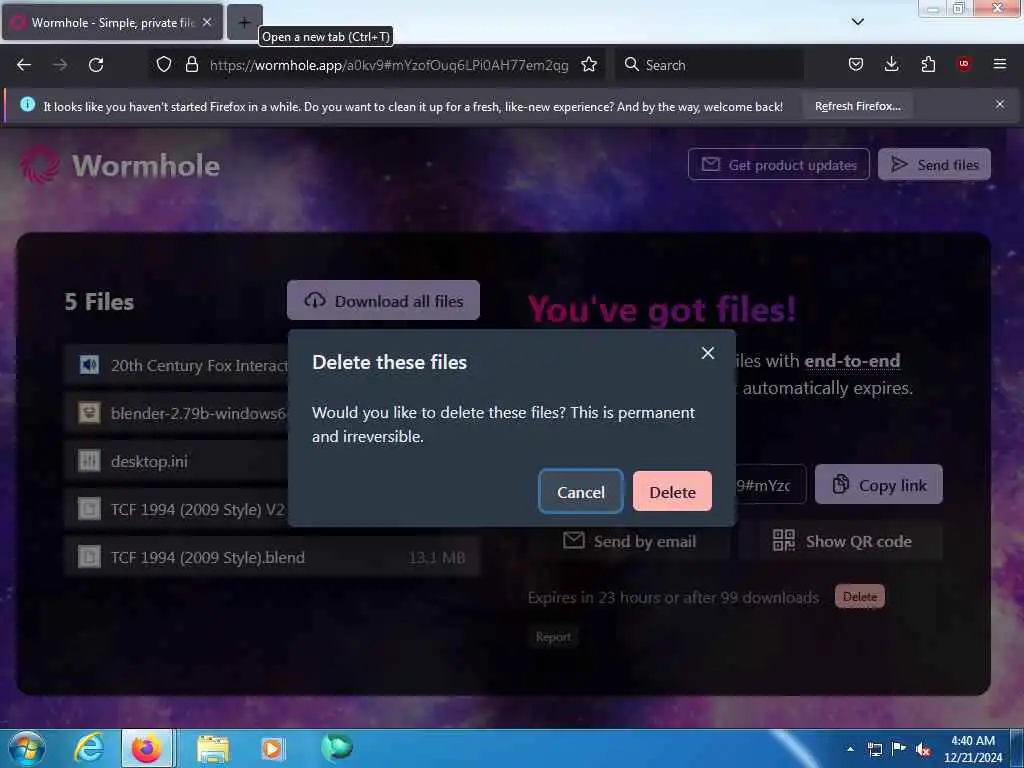Open uBlock Origin extension icon
The height and width of the screenshot is (768, 1024).
[x=964, y=64]
